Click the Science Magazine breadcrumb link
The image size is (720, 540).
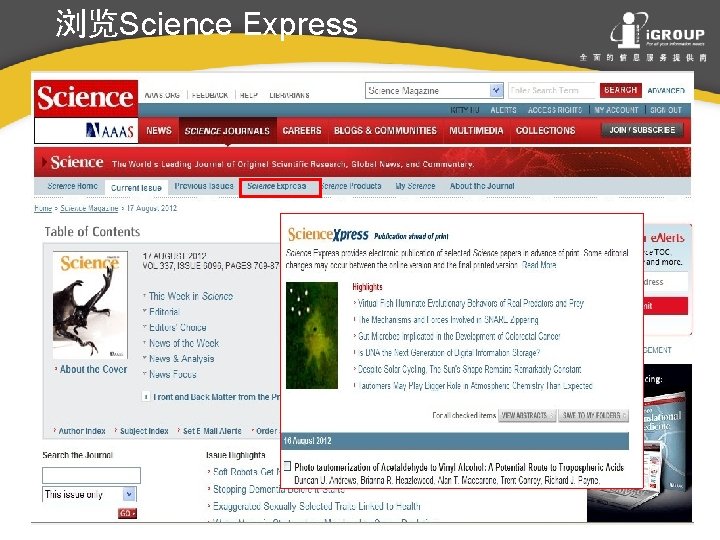(89, 208)
